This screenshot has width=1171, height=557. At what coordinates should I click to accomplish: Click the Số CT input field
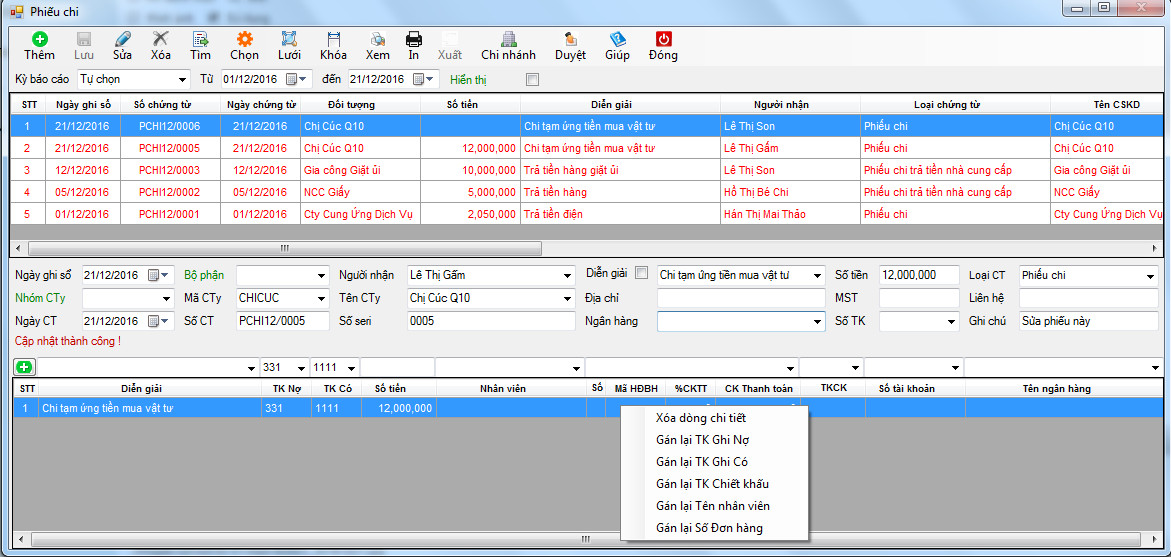point(282,321)
